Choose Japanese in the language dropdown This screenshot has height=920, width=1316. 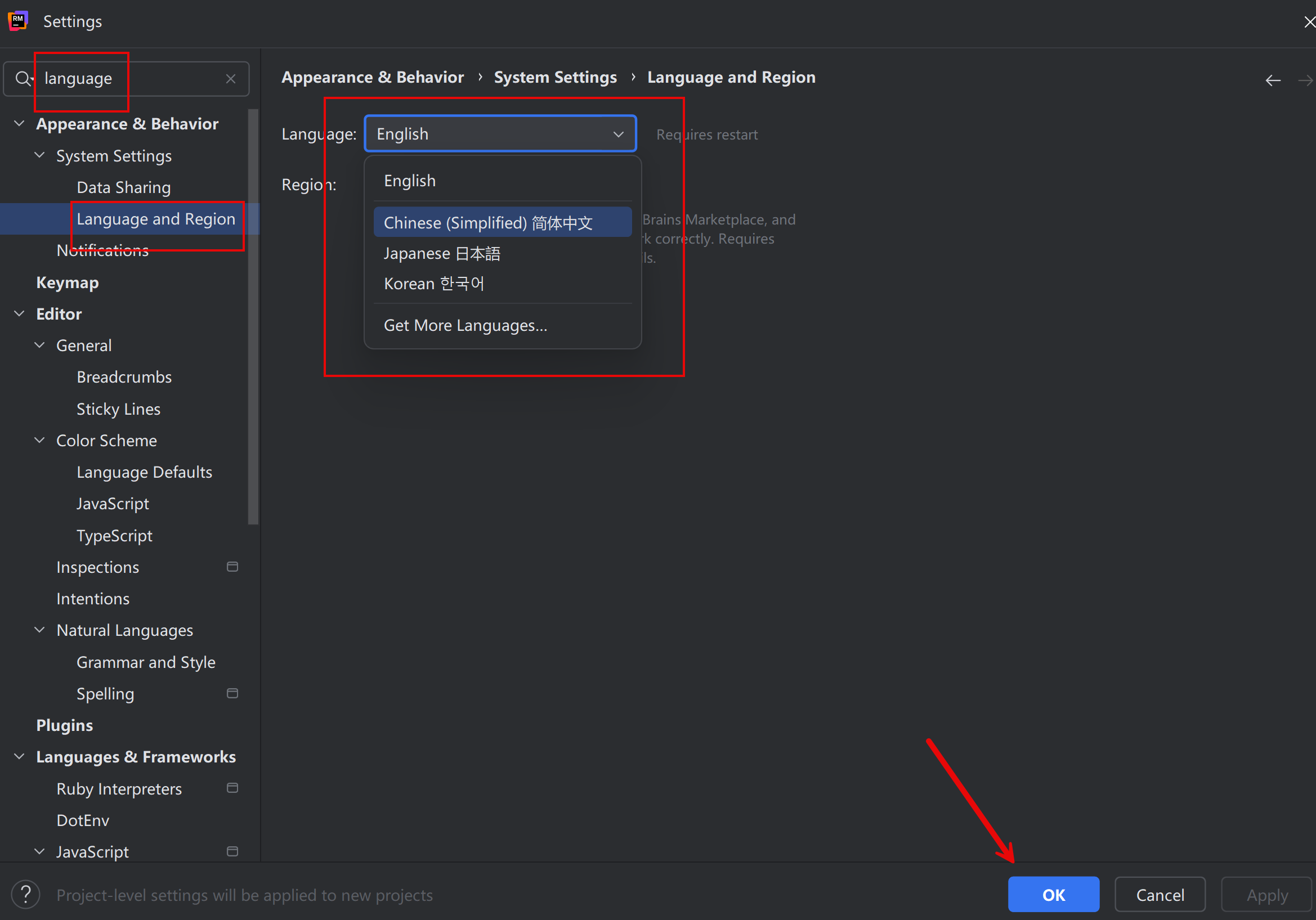442,253
